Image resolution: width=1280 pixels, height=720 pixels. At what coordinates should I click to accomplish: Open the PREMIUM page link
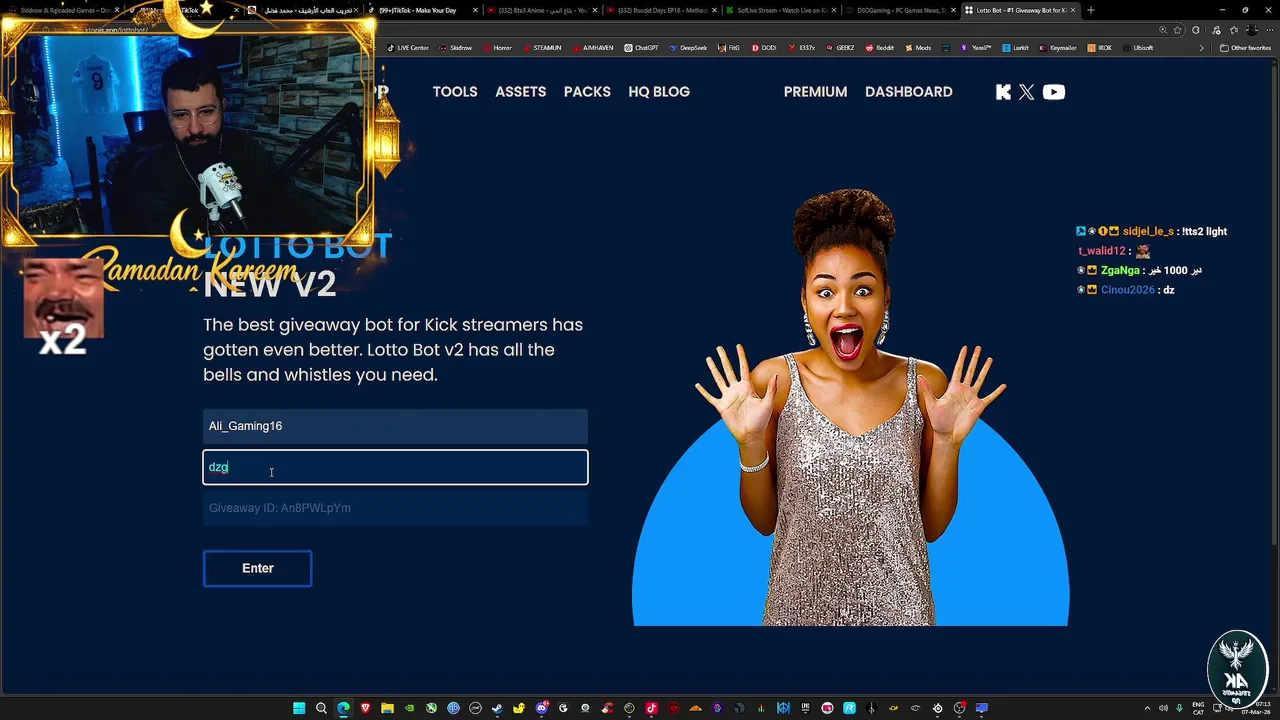[815, 92]
